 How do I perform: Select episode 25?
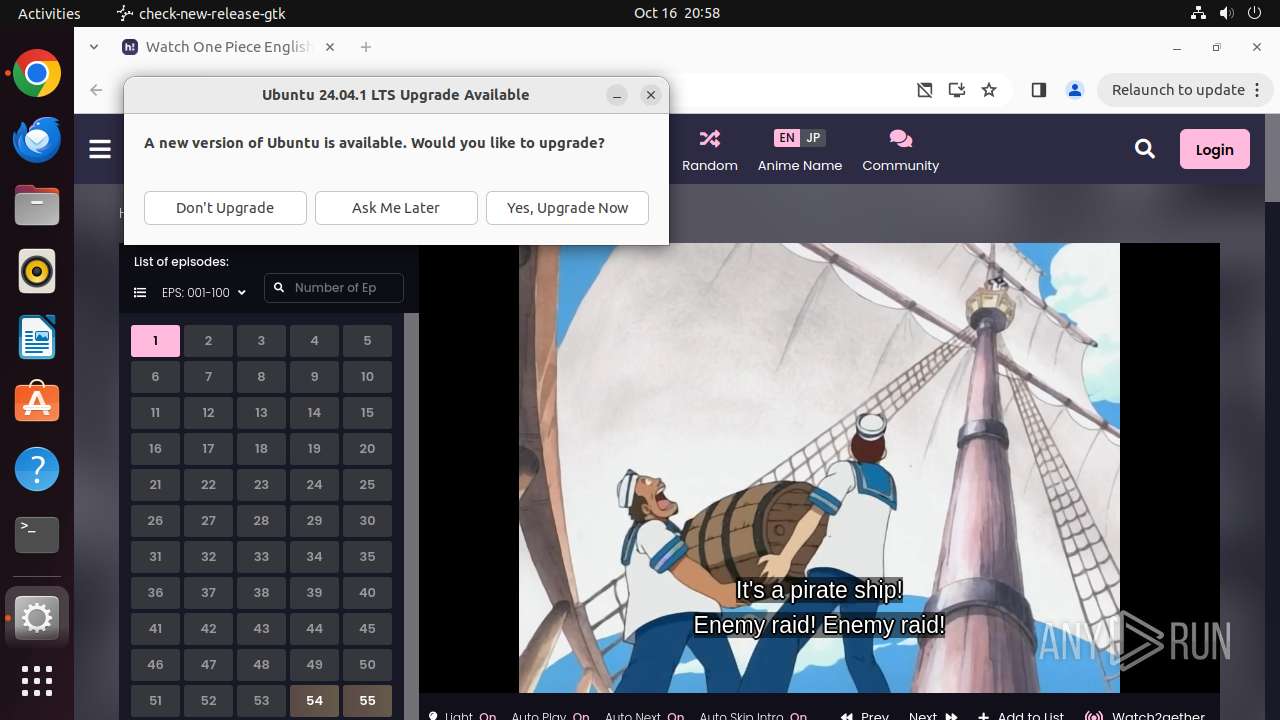(367, 485)
